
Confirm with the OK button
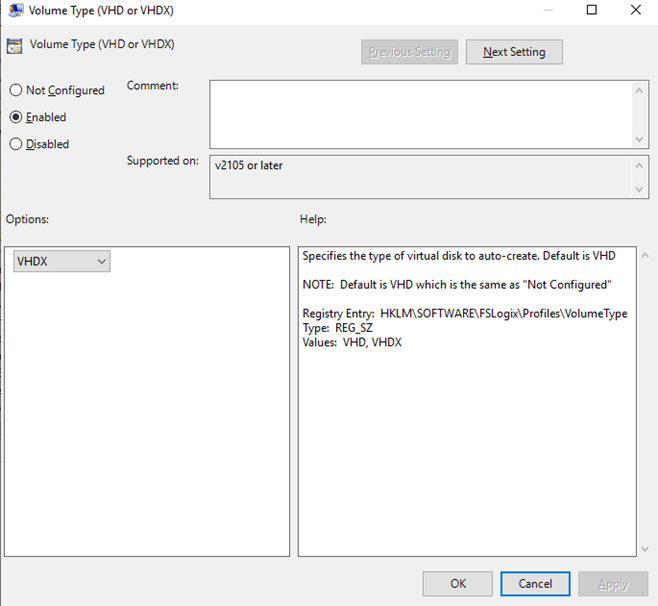click(457, 584)
